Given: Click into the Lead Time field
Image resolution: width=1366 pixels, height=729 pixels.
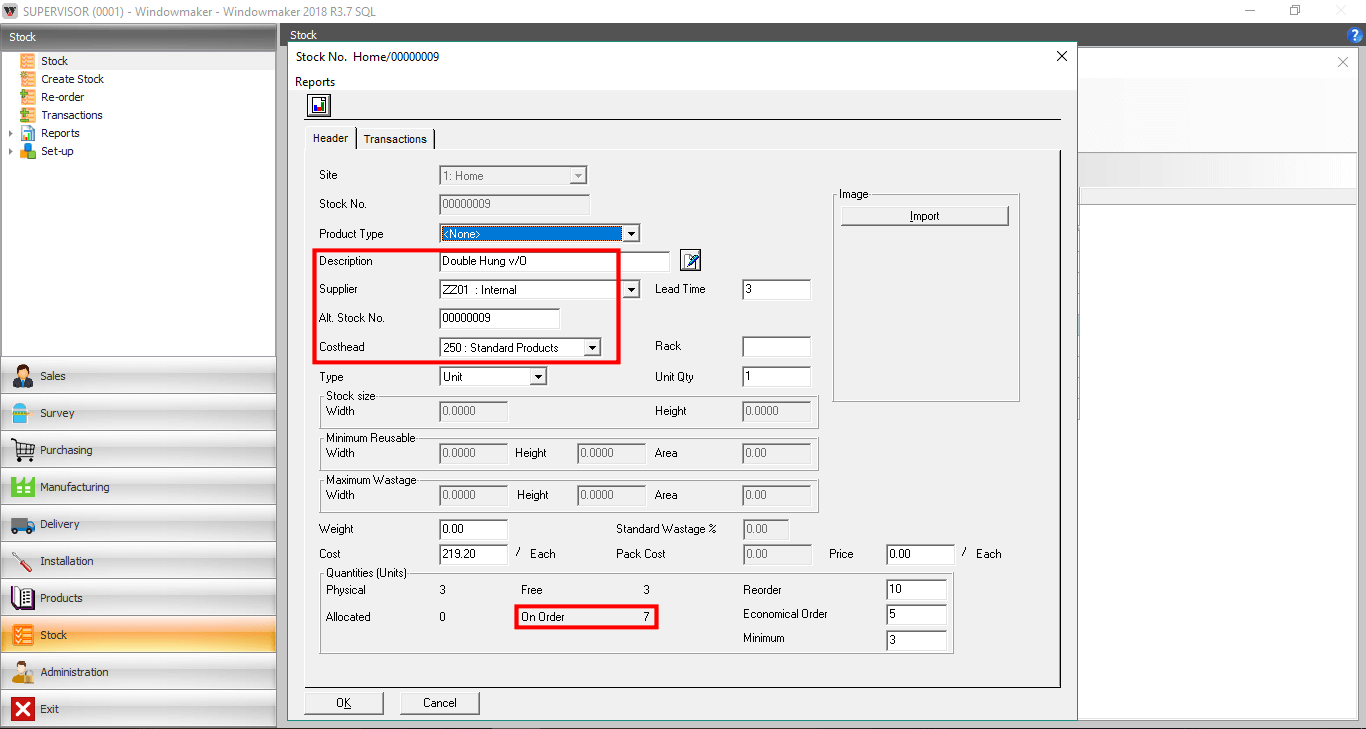Looking at the screenshot, I should [x=776, y=290].
